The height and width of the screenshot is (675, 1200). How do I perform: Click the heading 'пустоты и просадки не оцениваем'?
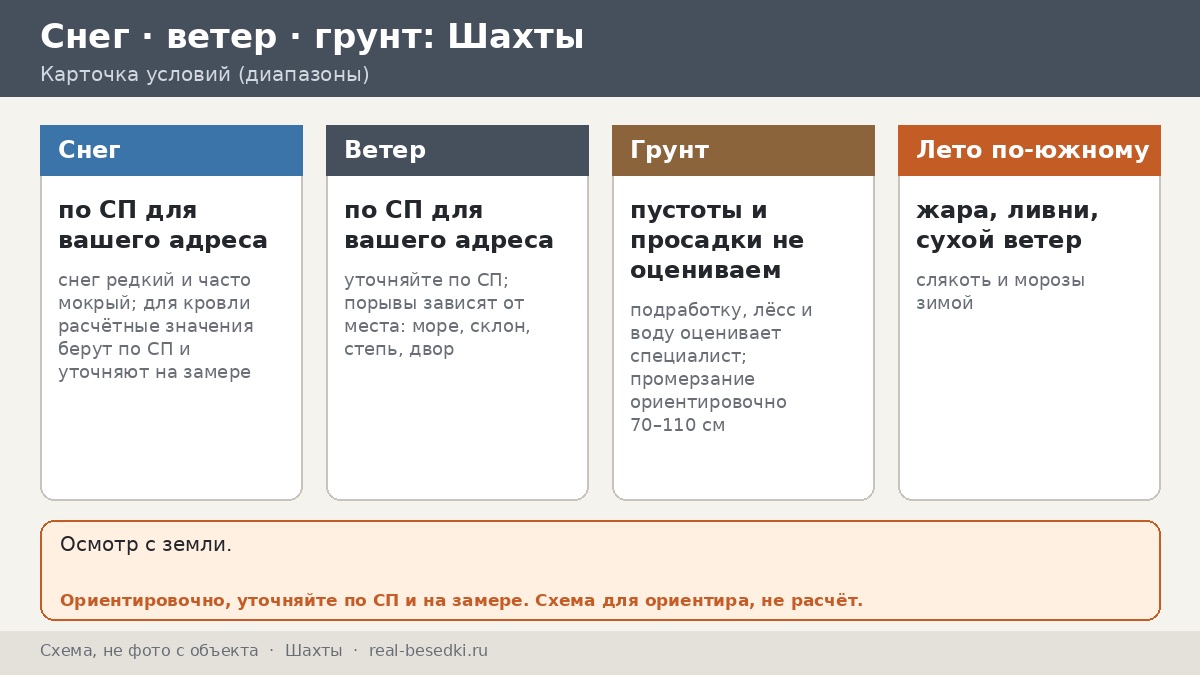tap(717, 240)
